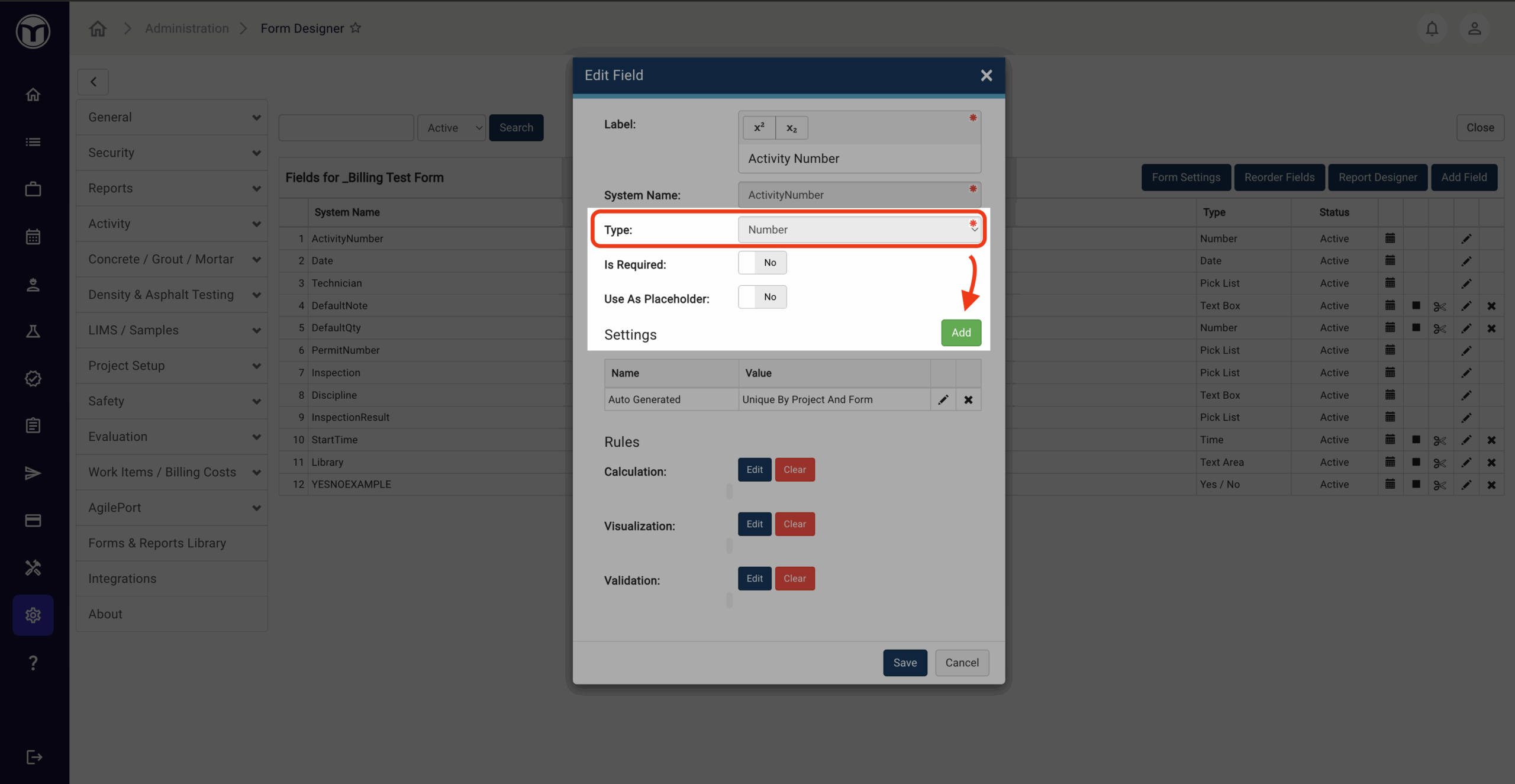
Task: Favorite Form Designer with star icon
Action: pos(356,28)
